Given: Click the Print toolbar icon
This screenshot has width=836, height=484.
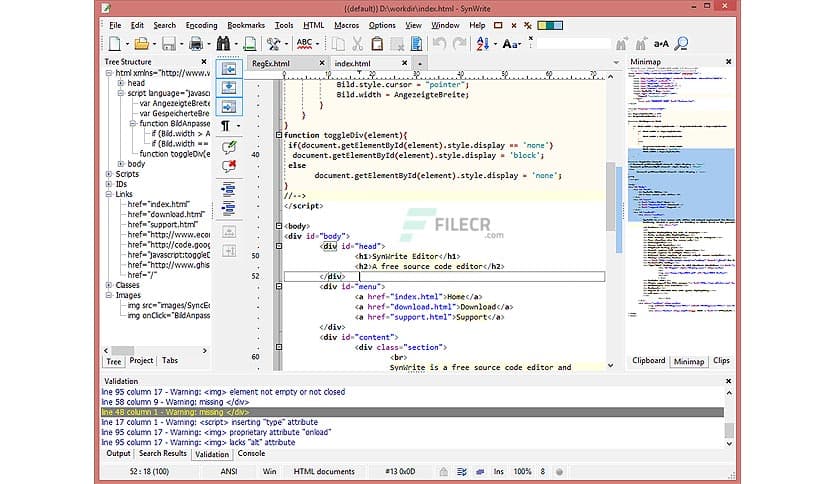Looking at the screenshot, I should [196, 44].
